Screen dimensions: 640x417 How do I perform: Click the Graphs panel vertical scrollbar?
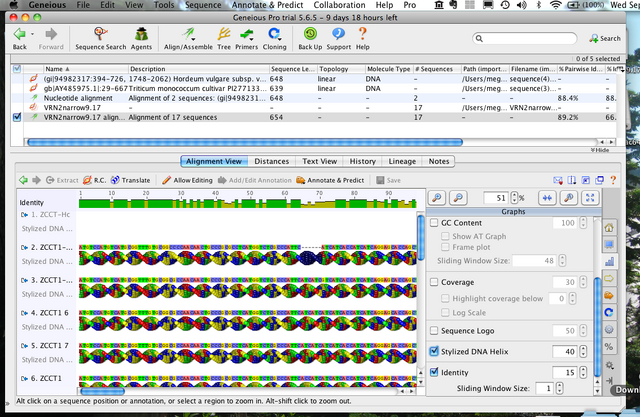click(597, 326)
